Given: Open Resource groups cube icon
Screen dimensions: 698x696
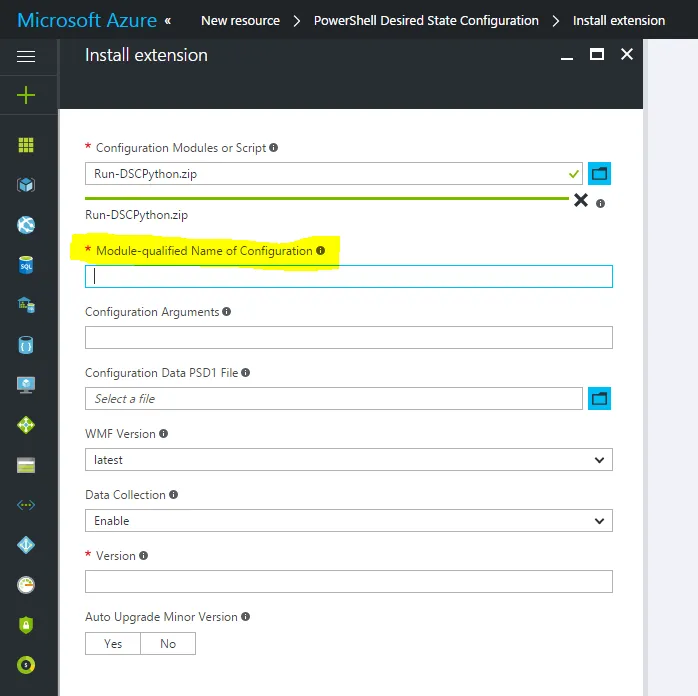Looking at the screenshot, I should coord(26,185).
